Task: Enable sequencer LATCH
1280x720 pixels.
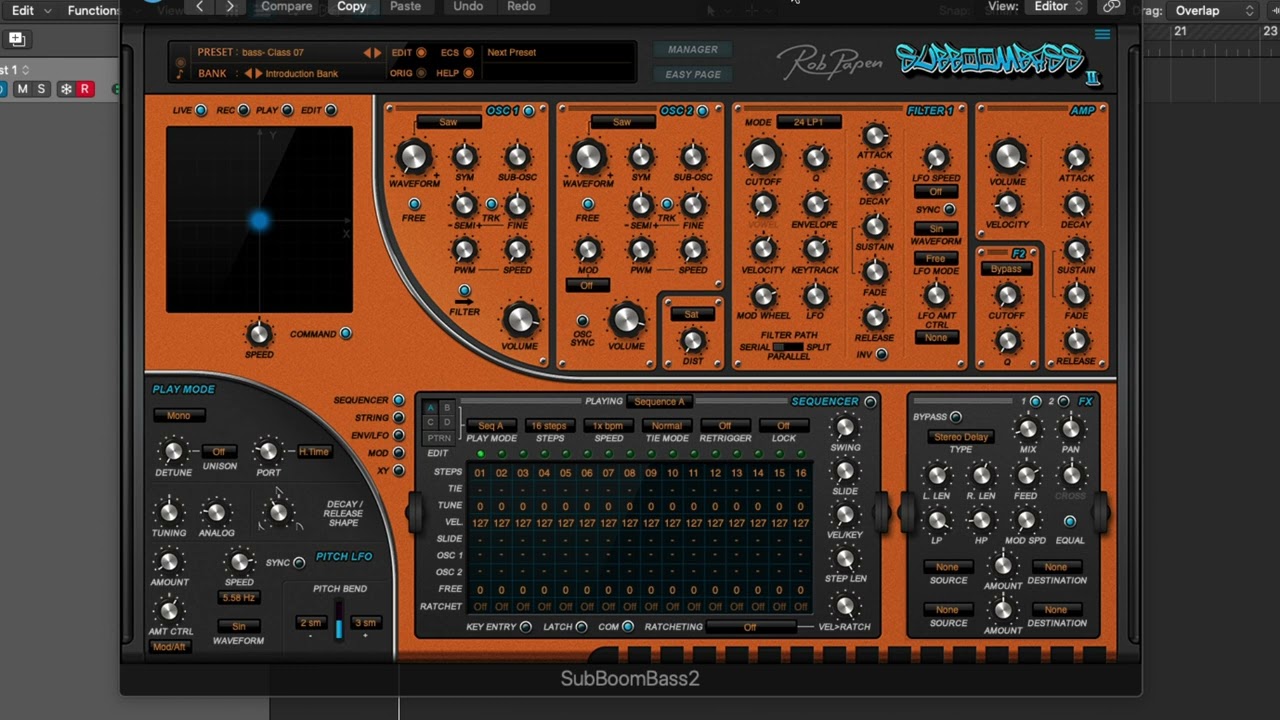Action: coord(581,627)
